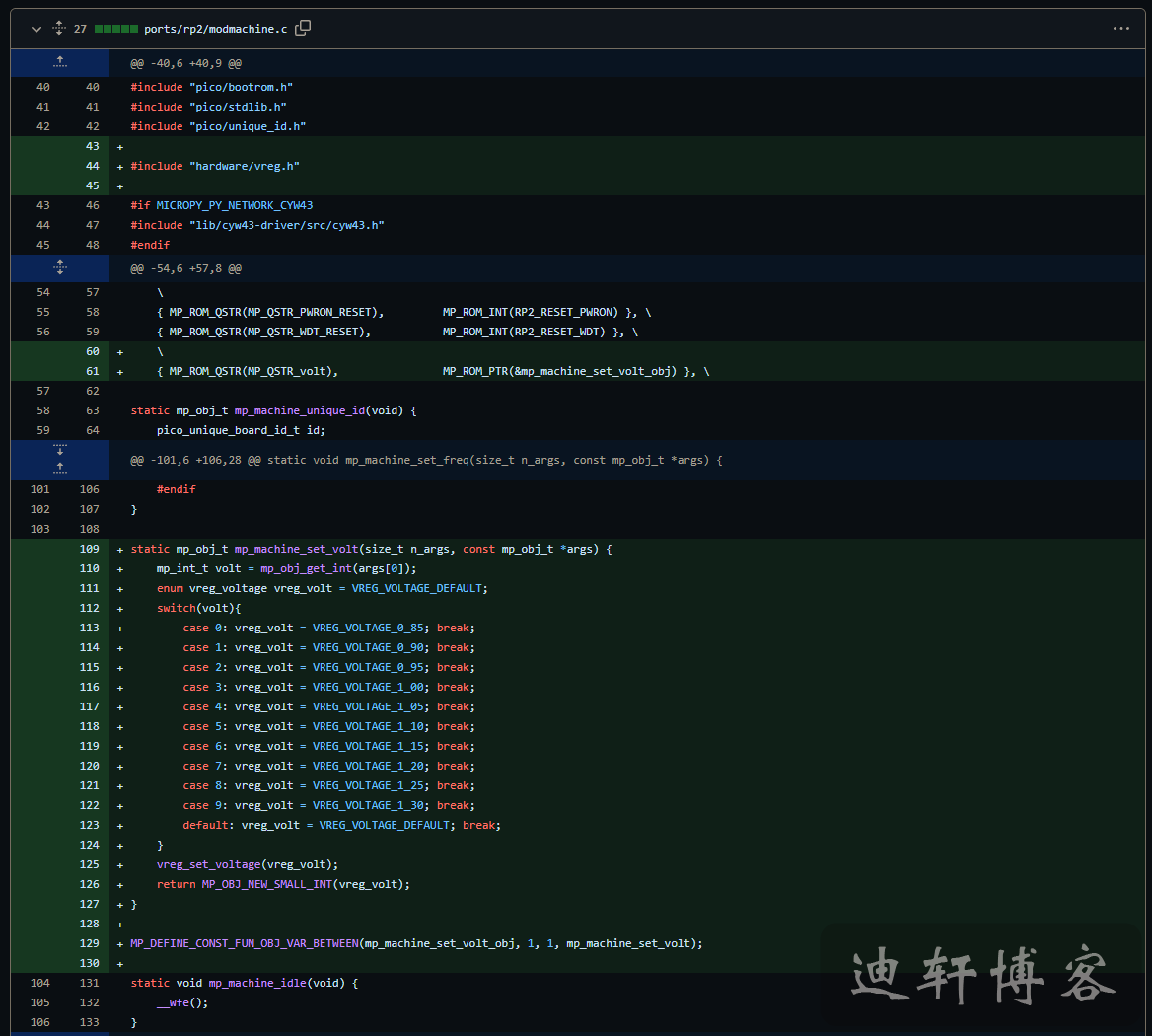Image resolution: width=1152 pixels, height=1036 pixels.
Task: Click the changed lines count 27
Action: coord(80,29)
